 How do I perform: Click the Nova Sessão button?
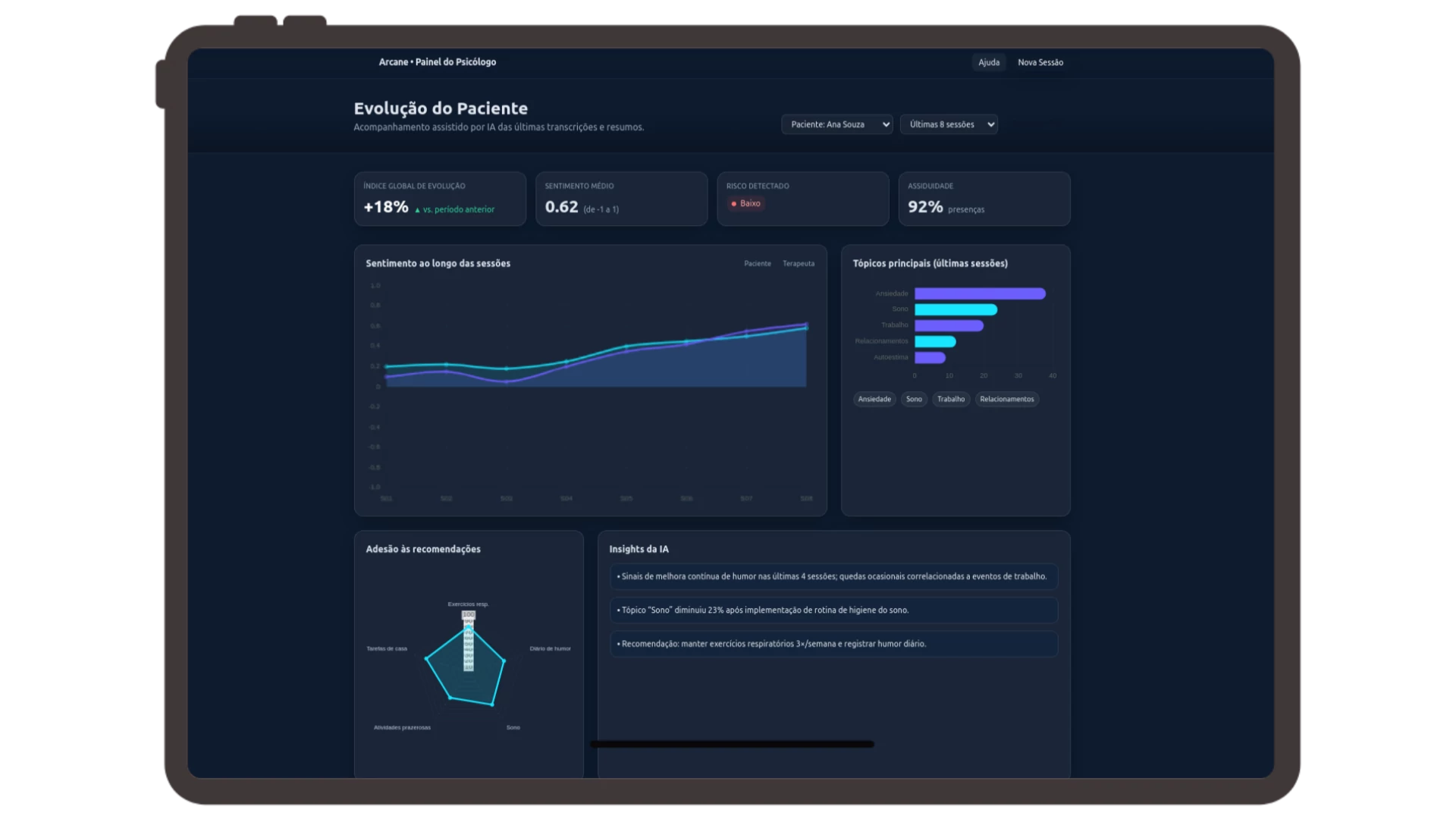pos(1040,62)
